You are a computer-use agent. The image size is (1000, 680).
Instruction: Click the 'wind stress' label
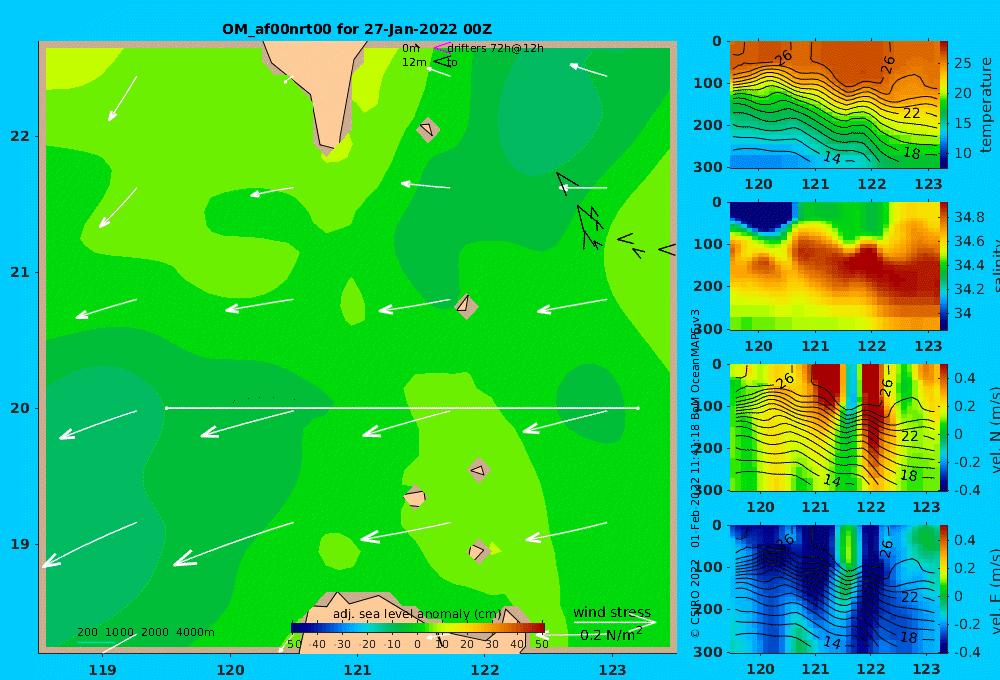click(612, 612)
